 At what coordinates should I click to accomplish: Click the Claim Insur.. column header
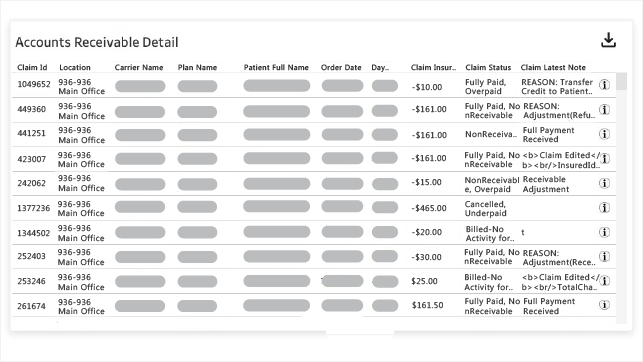[x=433, y=67]
